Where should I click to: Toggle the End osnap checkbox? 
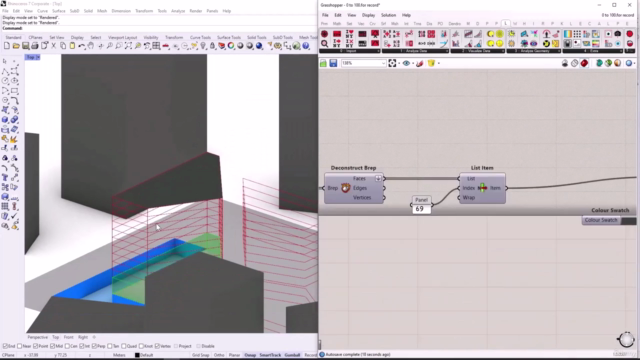tap(5, 346)
